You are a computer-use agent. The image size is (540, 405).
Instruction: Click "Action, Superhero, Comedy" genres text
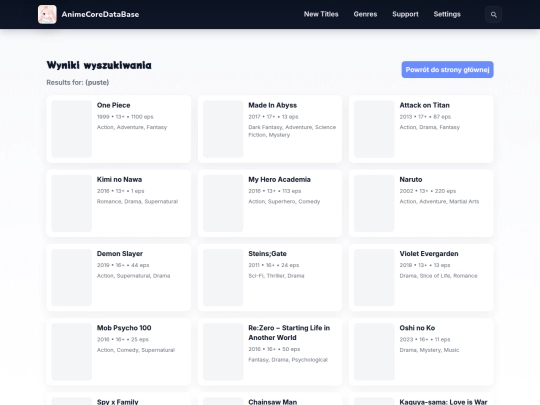(284, 201)
